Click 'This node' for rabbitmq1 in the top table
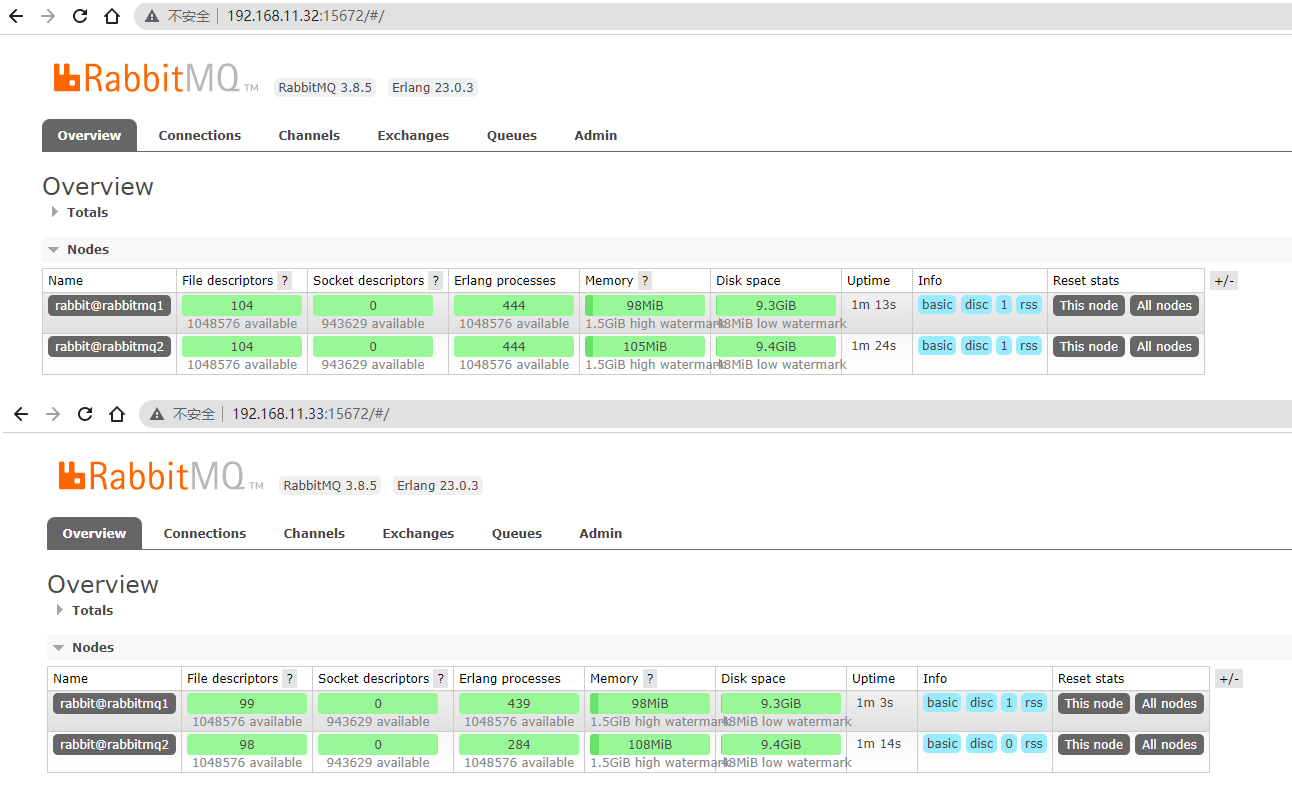 1089,306
